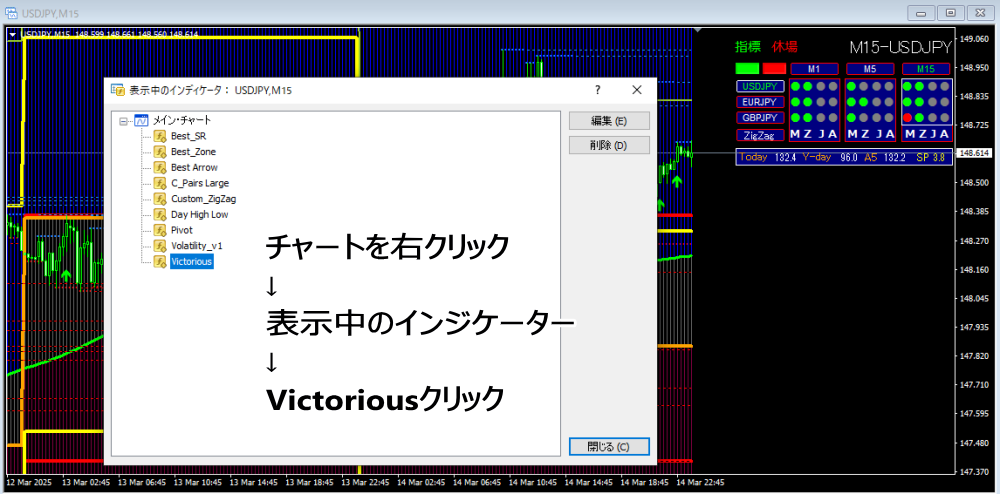
Task: Toggle the red button under 休場
Action: [x=774, y=69]
